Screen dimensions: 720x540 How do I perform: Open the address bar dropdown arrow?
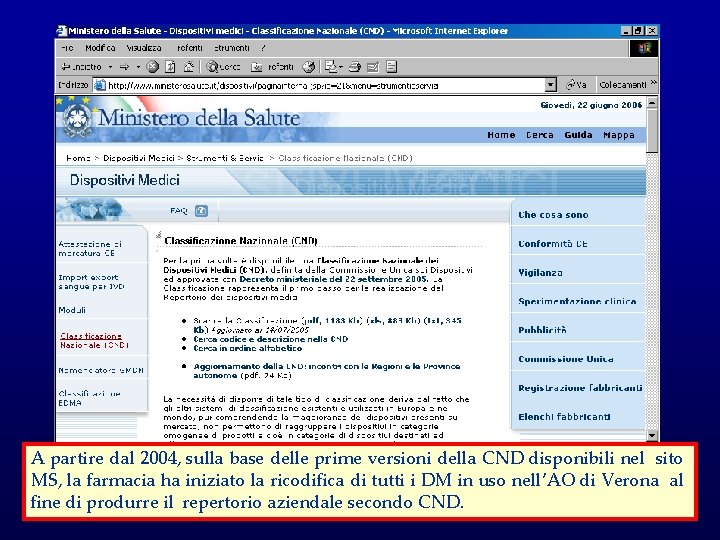coord(551,85)
